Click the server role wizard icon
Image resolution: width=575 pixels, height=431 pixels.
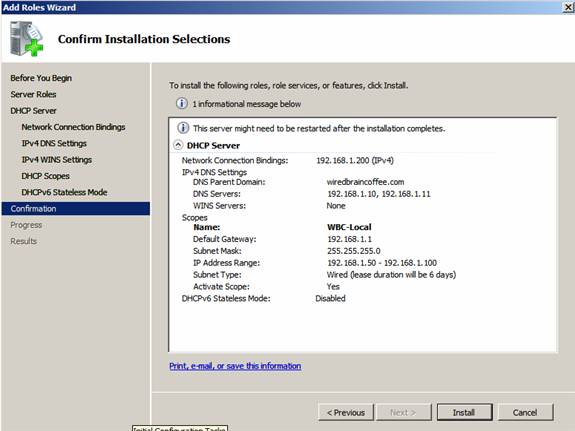pos(26,39)
